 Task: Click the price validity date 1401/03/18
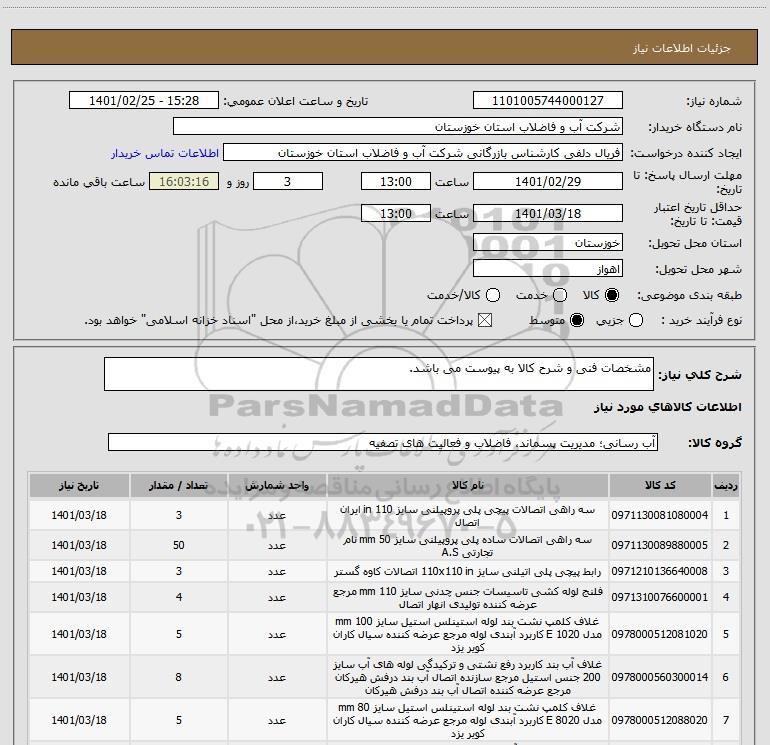click(548, 213)
